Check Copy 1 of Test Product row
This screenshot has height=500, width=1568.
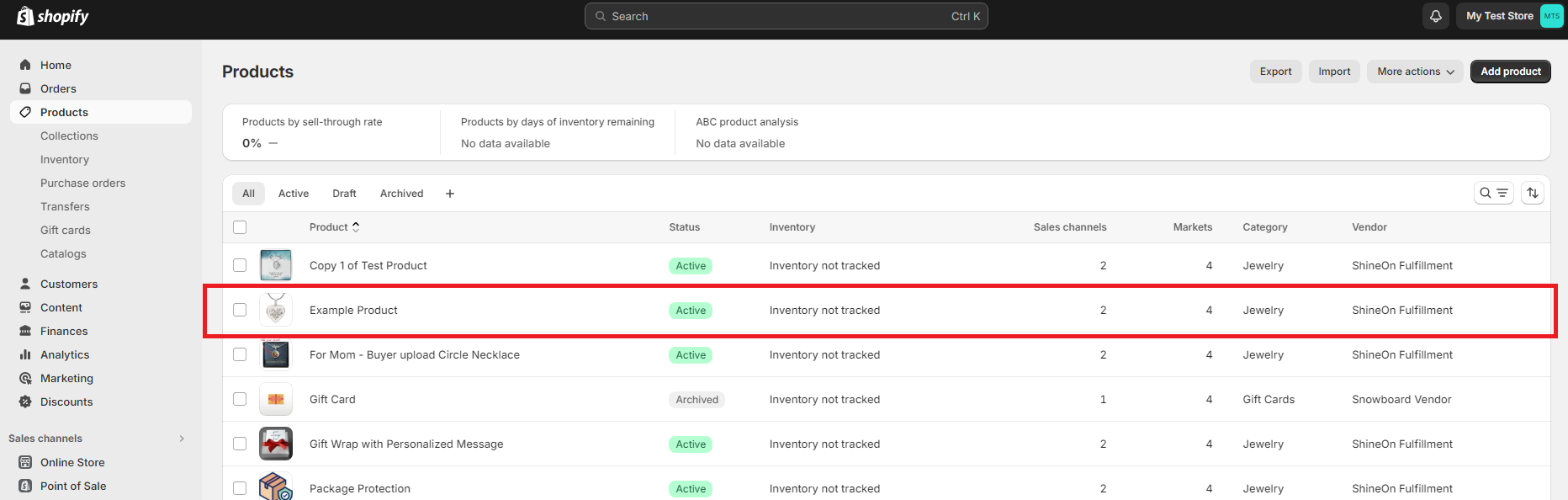[x=240, y=265]
